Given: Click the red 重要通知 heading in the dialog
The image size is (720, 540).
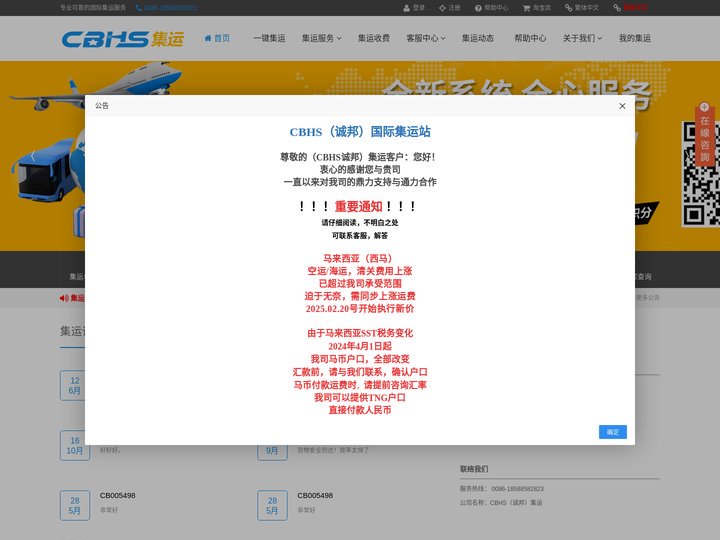Looking at the screenshot, I should (x=358, y=207).
